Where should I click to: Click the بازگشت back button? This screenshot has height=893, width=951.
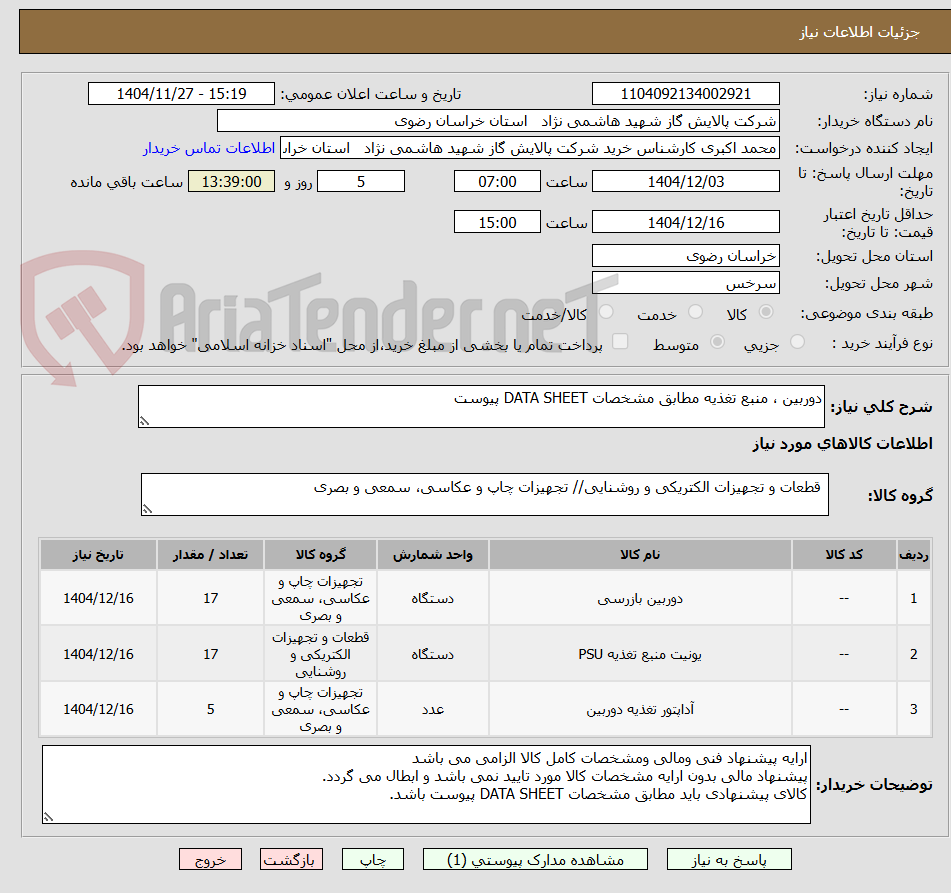coord(291,860)
